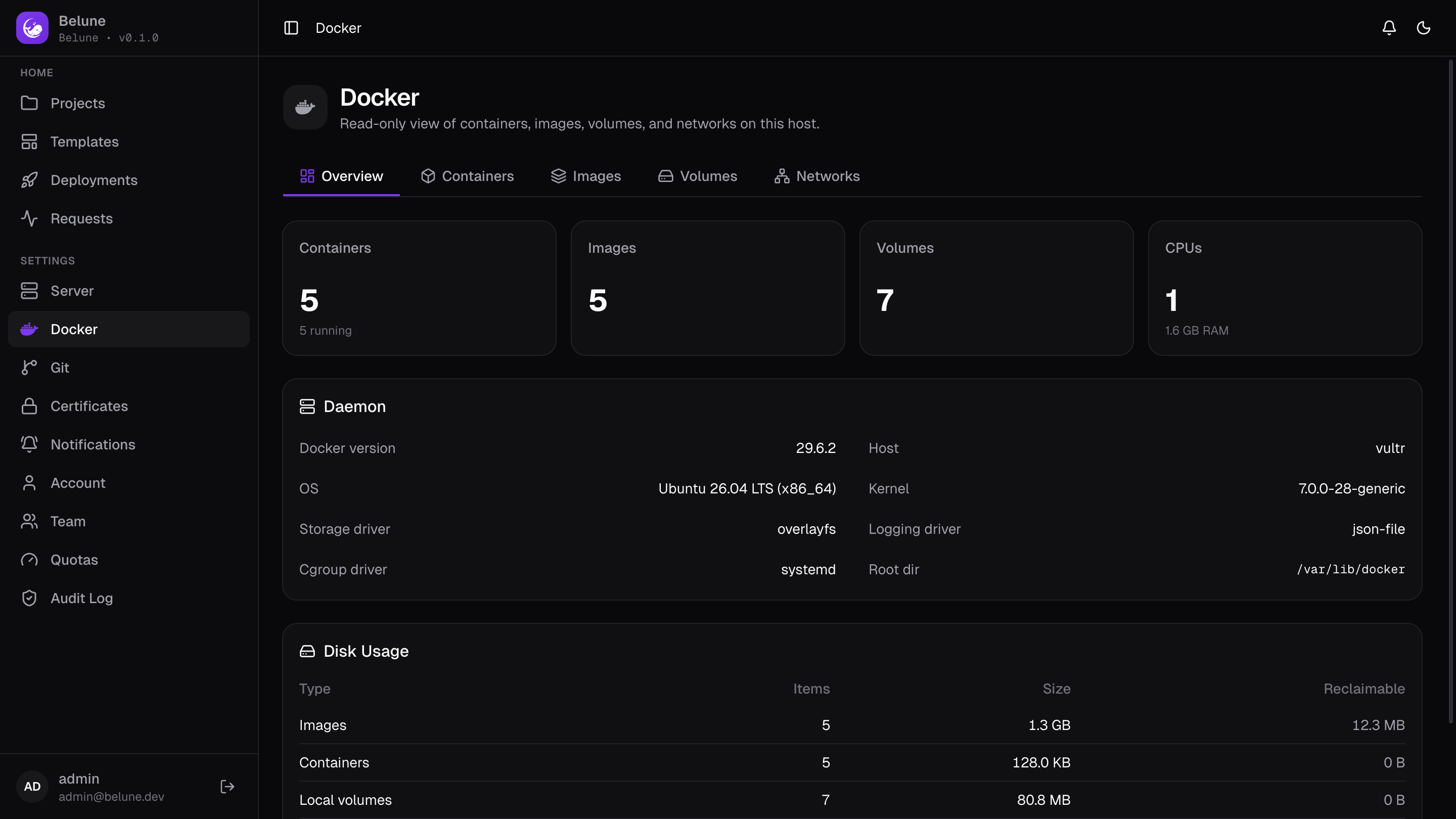Click the Docker whale sidebar icon
Screen dimensions: 1456x819
point(29,329)
